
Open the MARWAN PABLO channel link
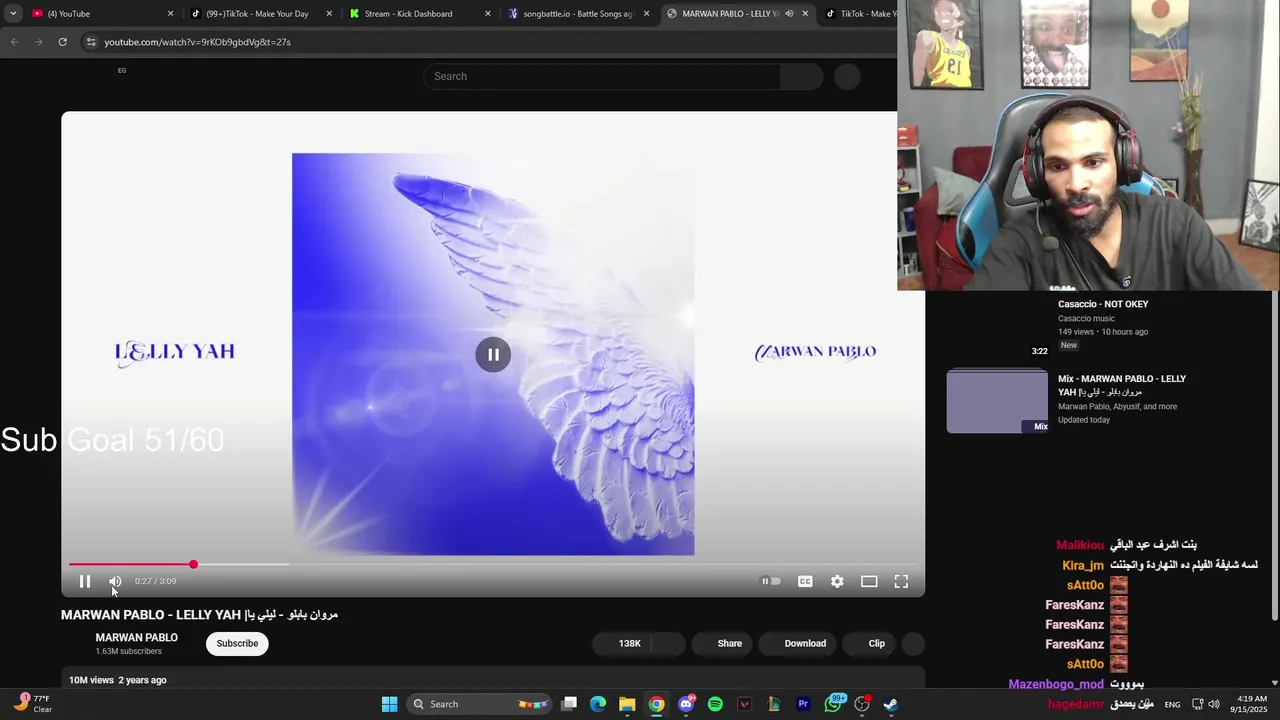[136, 637]
